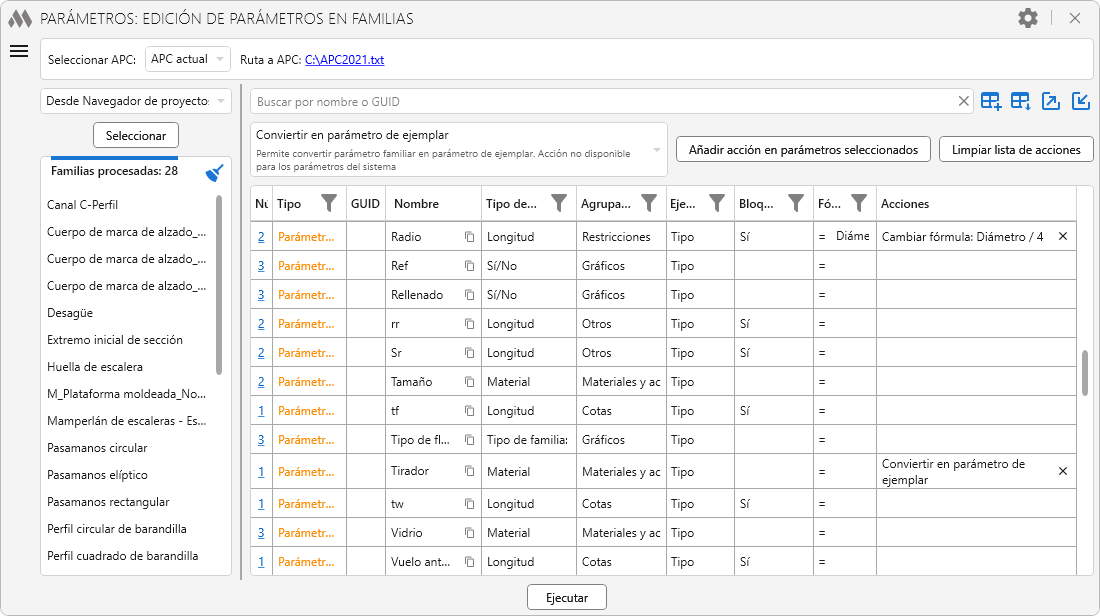
Task: Clear processed families with broom icon
Action: (215, 172)
